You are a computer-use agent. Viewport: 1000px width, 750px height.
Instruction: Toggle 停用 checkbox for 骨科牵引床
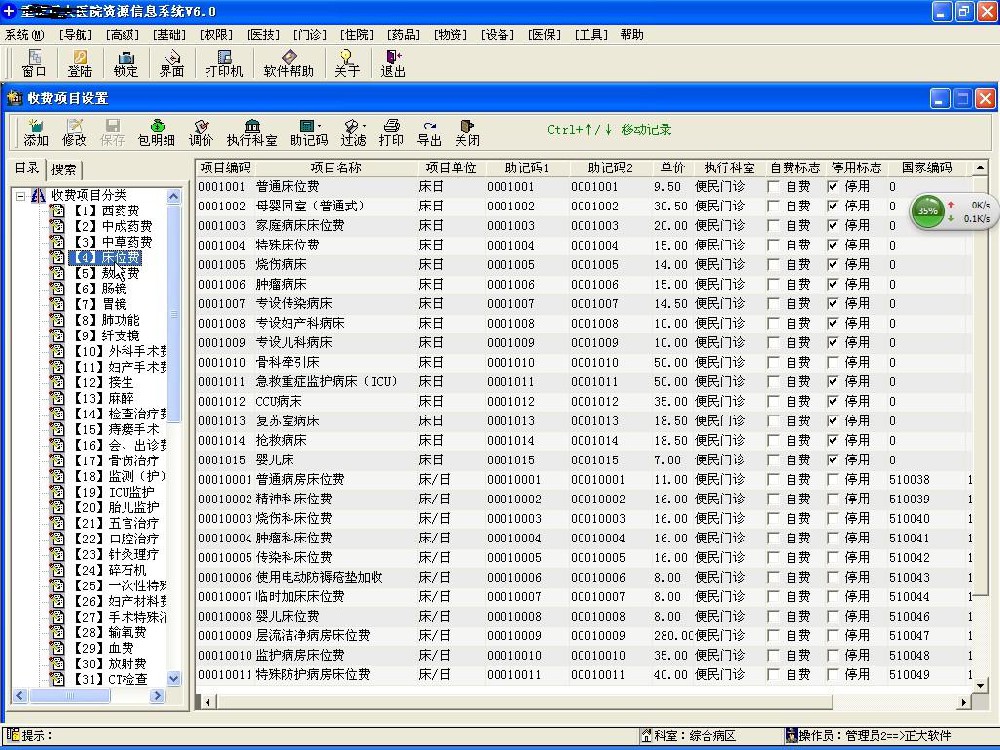833,362
